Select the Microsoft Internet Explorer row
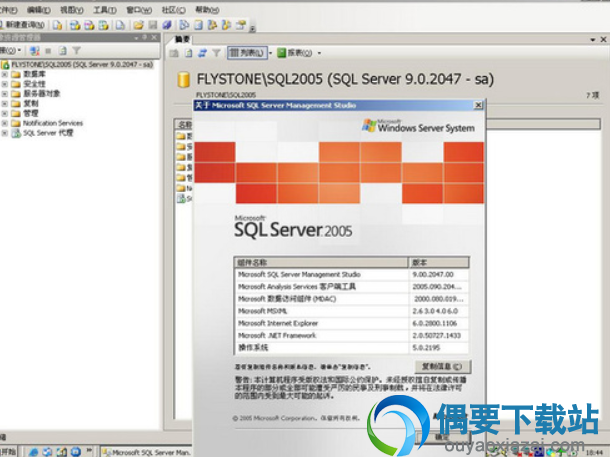The height and width of the screenshot is (457, 610). pos(352,323)
